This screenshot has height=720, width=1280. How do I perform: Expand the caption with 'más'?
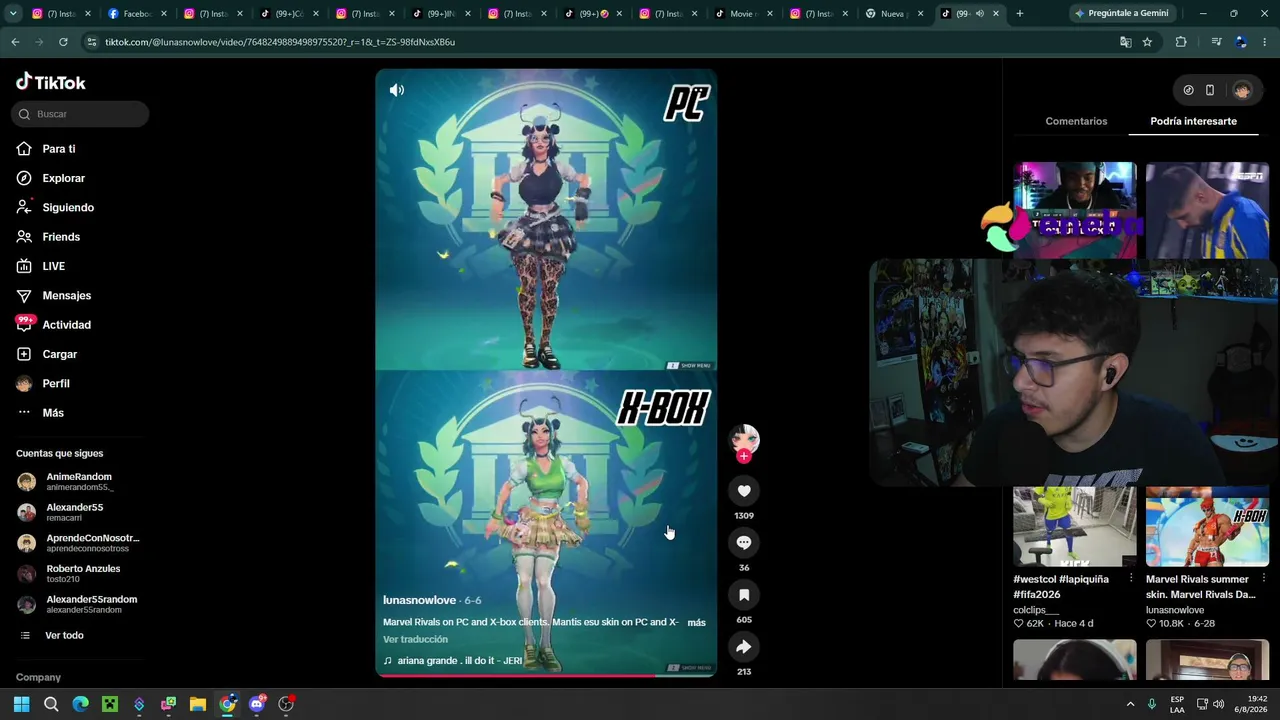coord(696,623)
